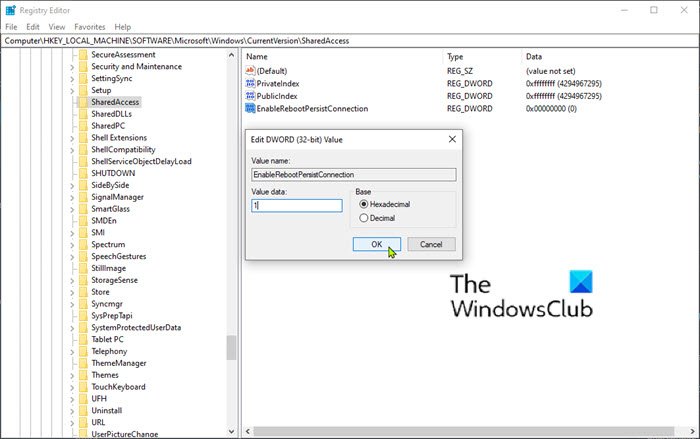The height and width of the screenshot is (439, 700).
Task: Click the Setup folder icon
Action: click(x=83, y=90)
